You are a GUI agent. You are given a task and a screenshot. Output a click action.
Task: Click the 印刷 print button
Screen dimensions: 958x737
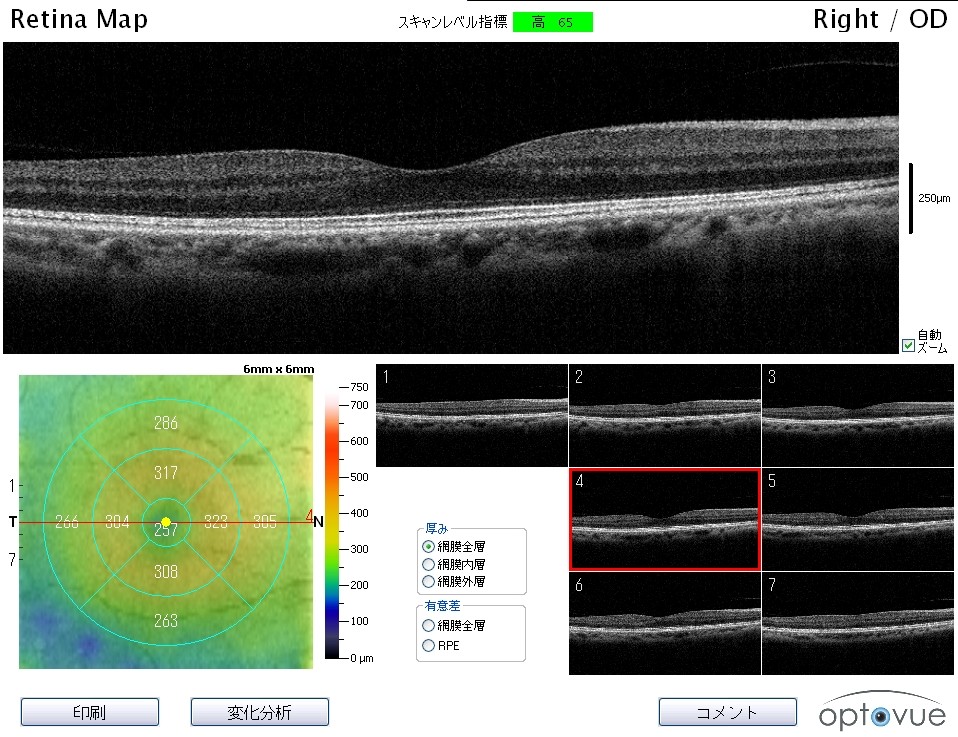click(x=90, y=712)
